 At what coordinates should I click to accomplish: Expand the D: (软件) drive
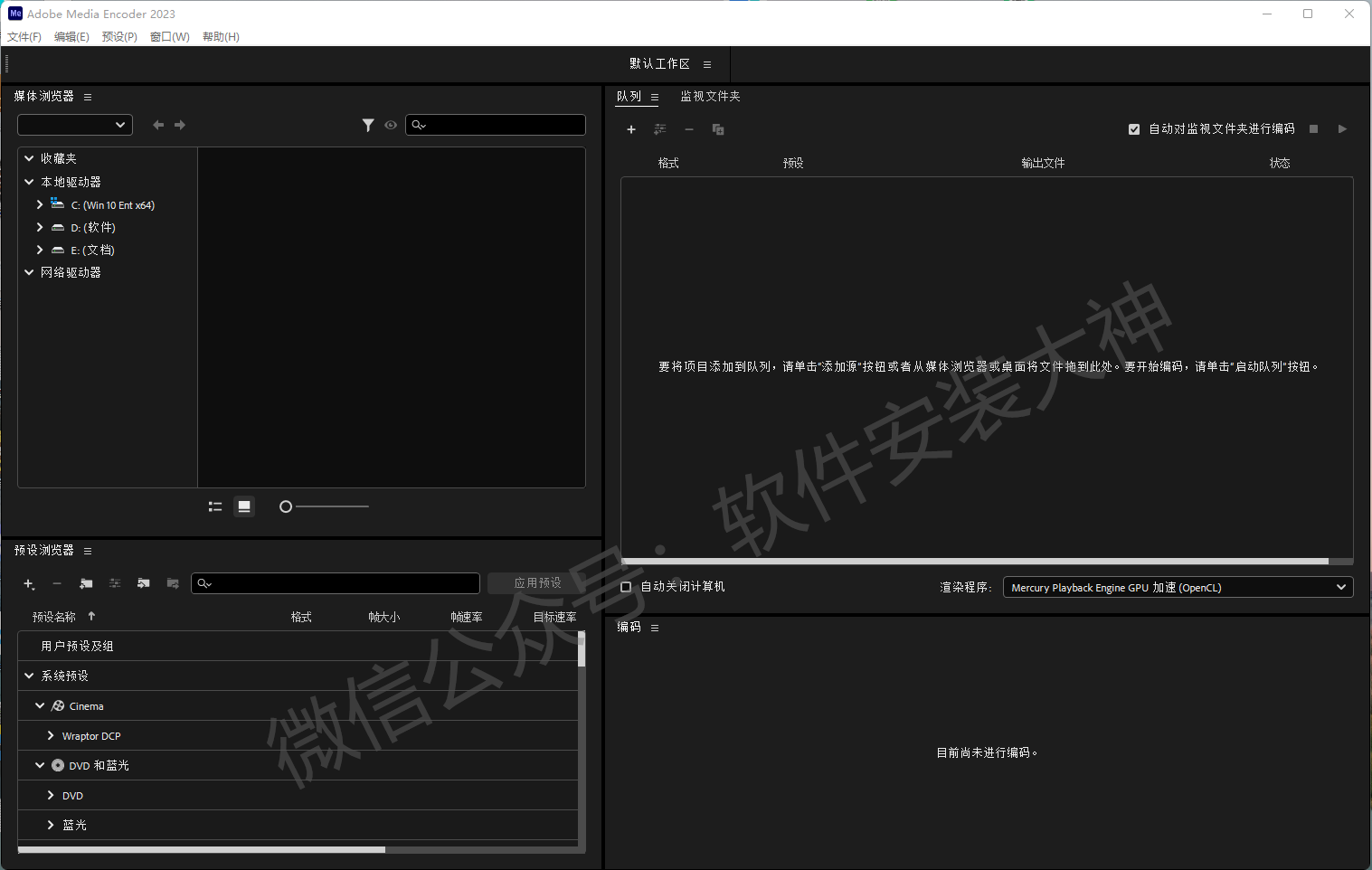40,227
